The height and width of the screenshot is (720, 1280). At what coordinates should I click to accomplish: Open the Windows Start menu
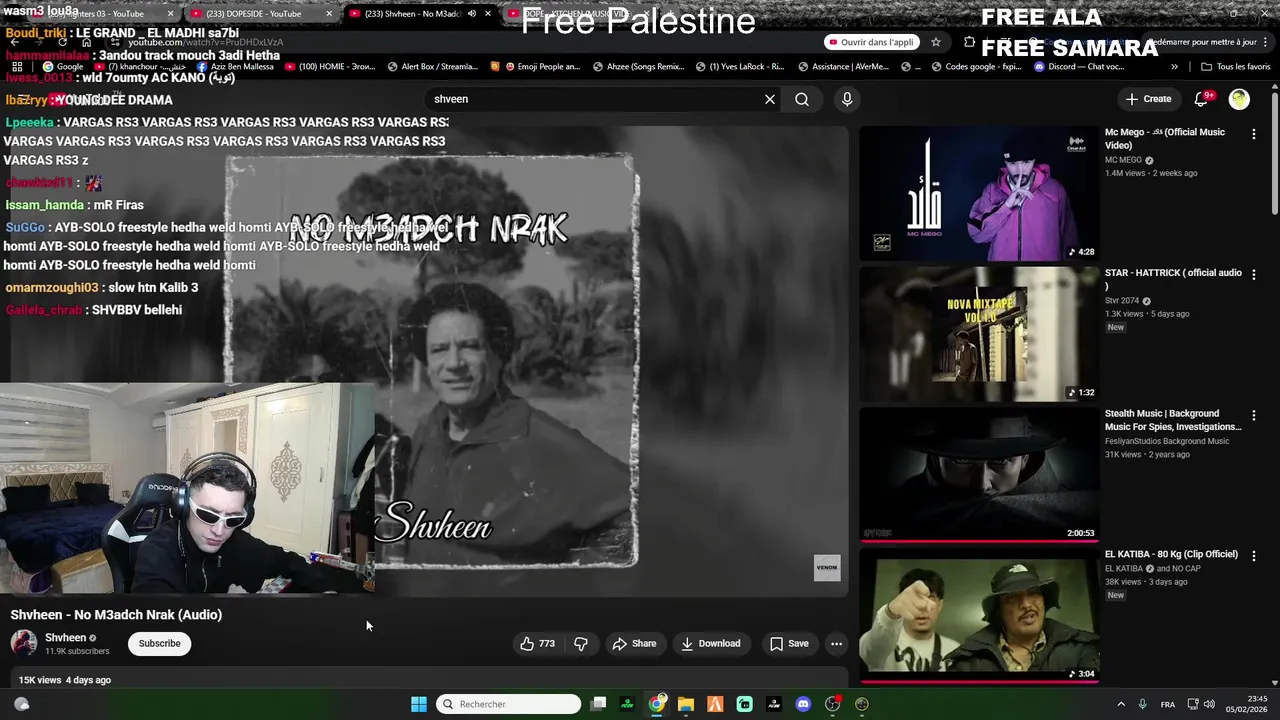pos(419,704)
